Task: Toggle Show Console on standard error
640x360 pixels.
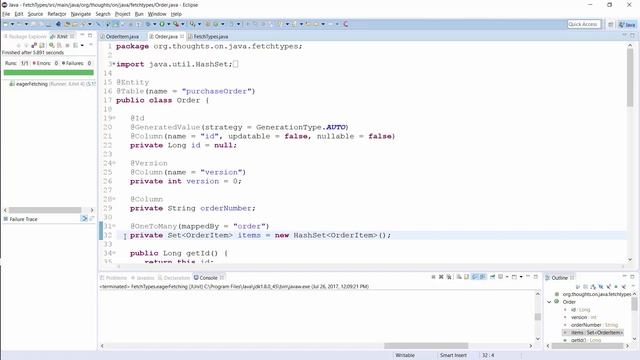Action: 482,277
